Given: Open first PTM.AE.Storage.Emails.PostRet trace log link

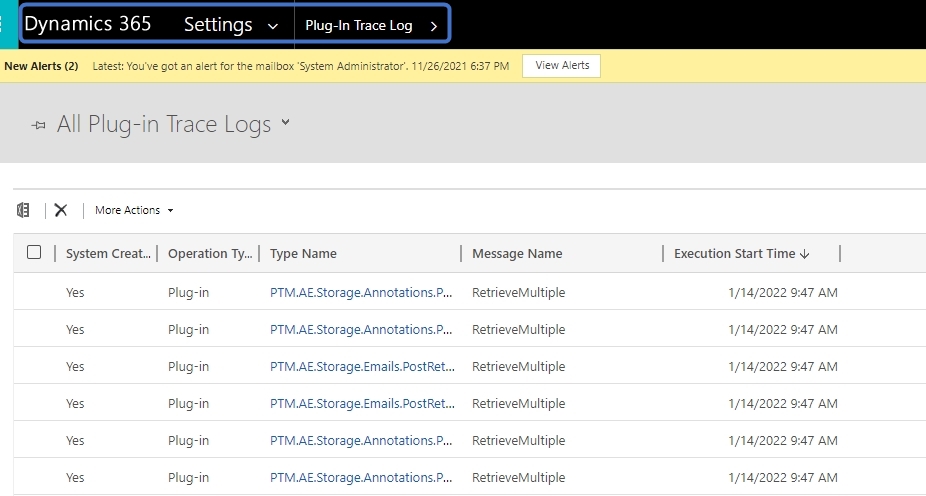Looking at the screenshot, I should 362,367.
